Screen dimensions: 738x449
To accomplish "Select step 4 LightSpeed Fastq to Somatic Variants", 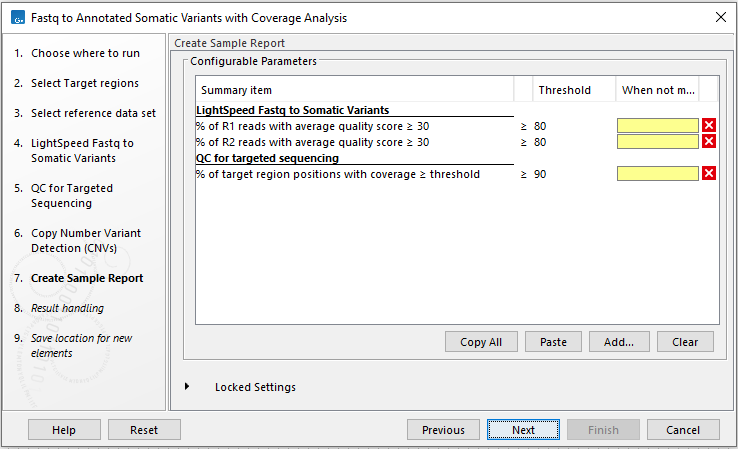I will (x=82, y=151).
